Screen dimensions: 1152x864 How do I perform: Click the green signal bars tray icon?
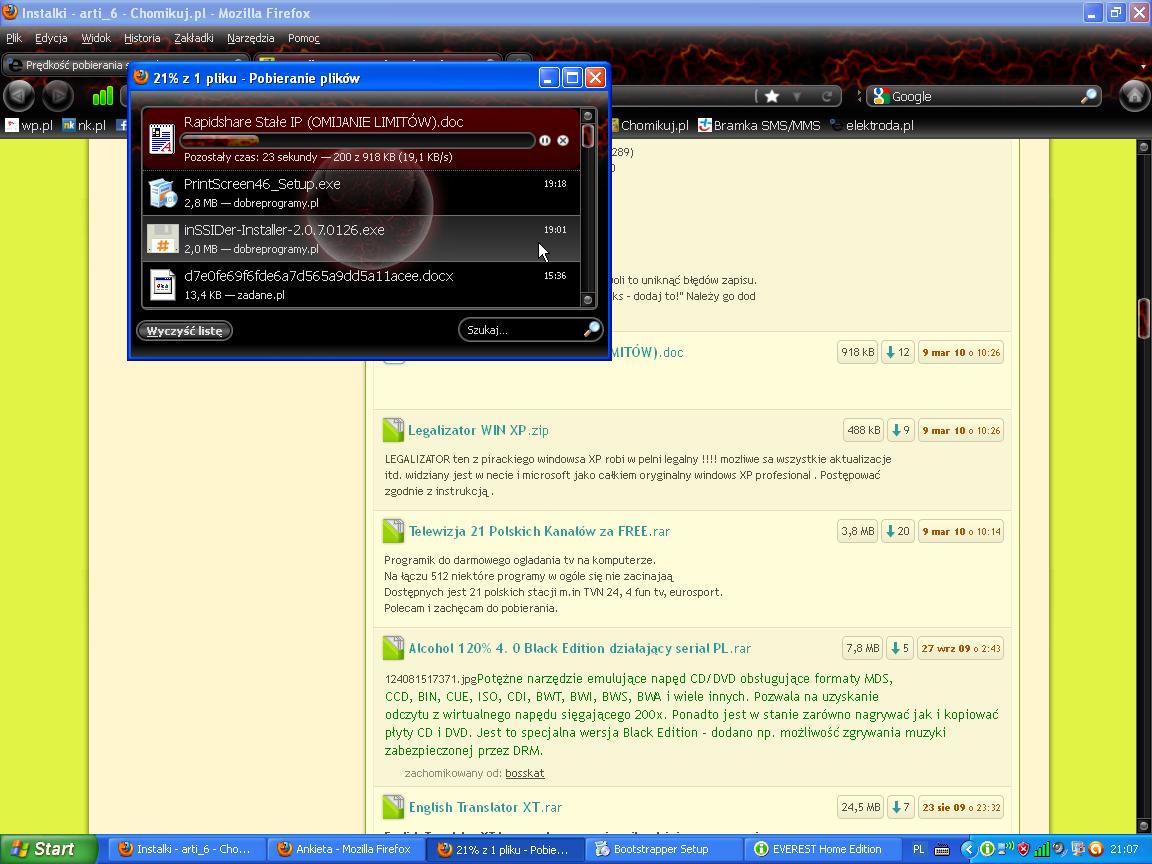tap(1041, 849)
